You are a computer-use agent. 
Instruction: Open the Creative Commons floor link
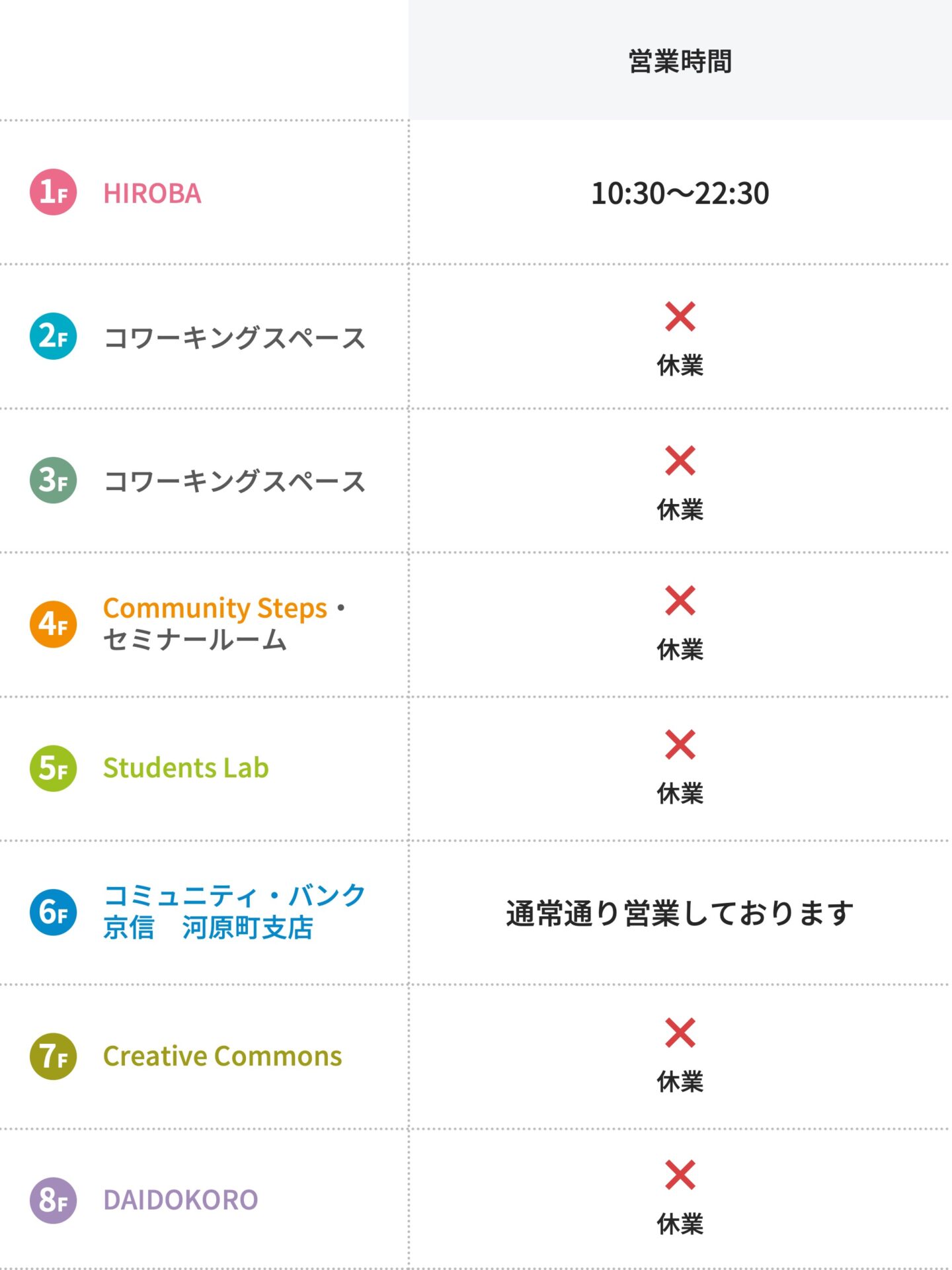[223, 1056]
